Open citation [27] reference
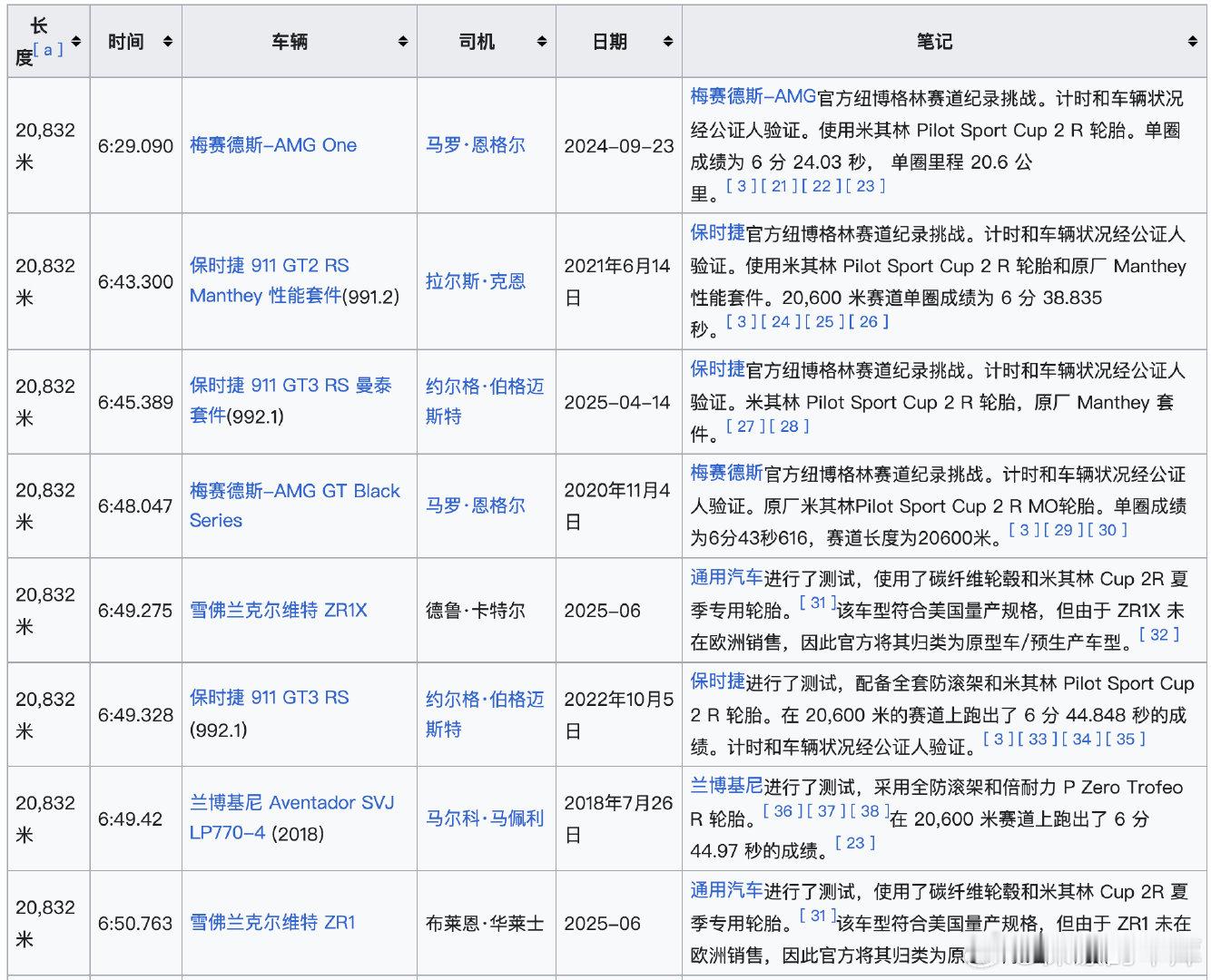 [x=745, y=426]
